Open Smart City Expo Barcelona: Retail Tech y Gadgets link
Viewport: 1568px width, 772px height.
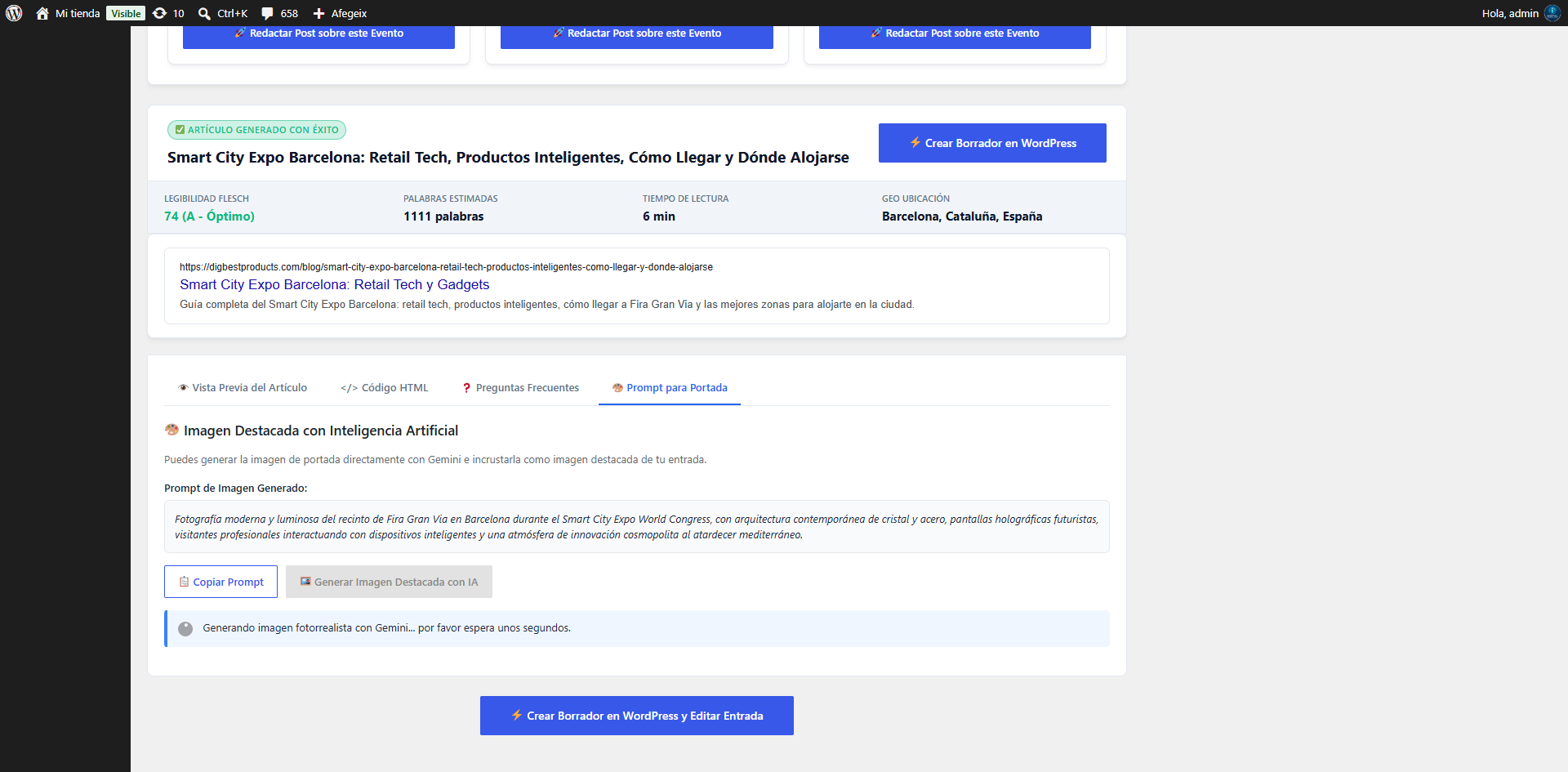click(335, 284)
